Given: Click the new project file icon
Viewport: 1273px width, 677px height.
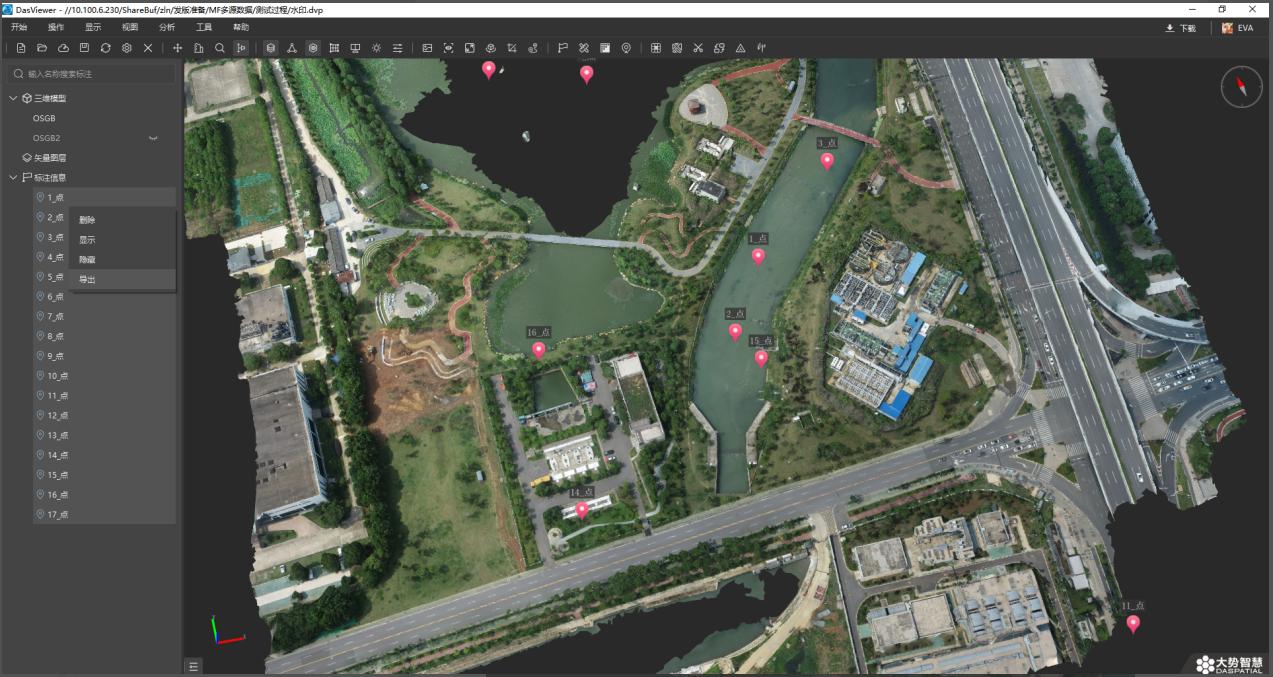Looking at the screenshot, I should pos(20,48).
